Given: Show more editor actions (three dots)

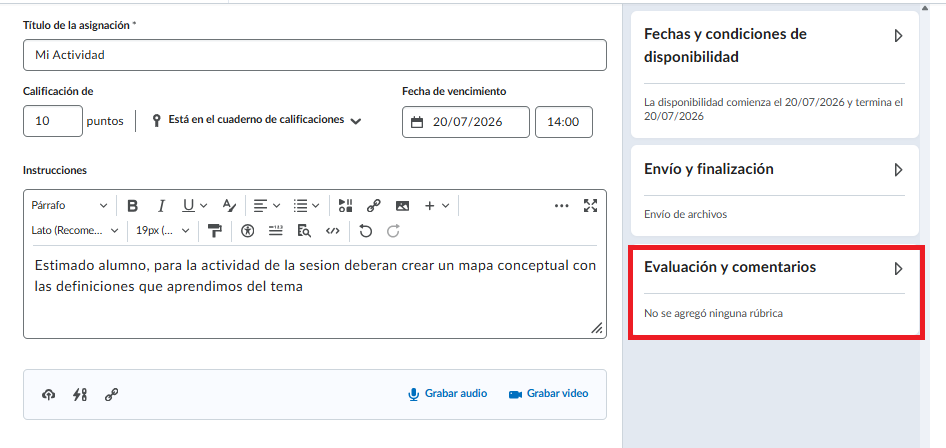Looking at the screenshot, I should pos(562,206).
